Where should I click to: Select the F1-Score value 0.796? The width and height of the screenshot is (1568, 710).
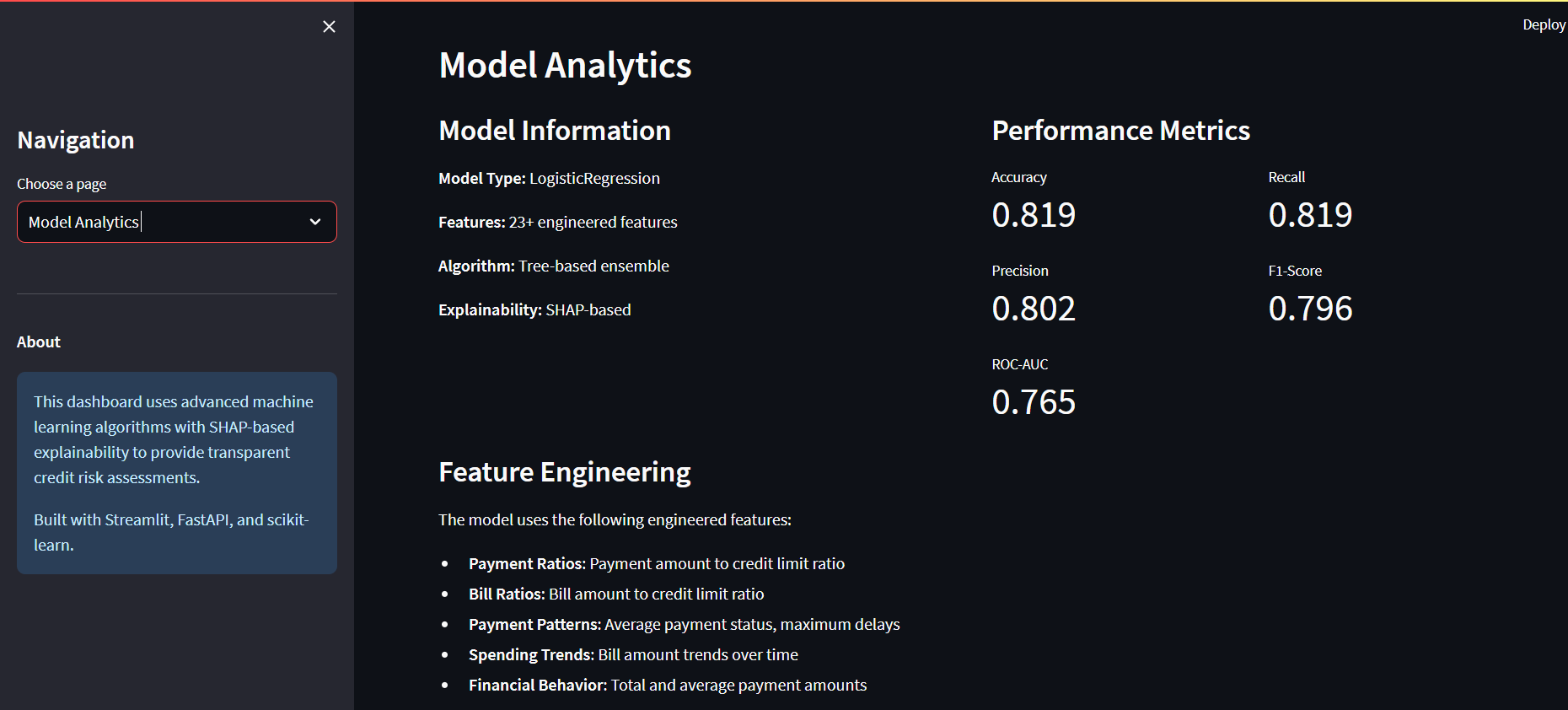coord(1310,309)
